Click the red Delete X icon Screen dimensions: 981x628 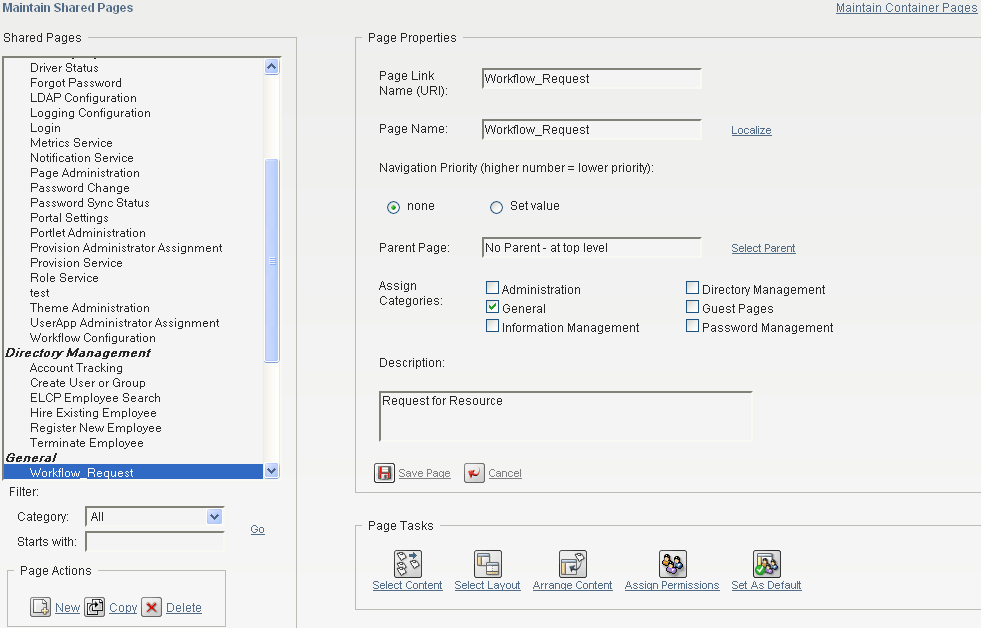coord(151,607)
